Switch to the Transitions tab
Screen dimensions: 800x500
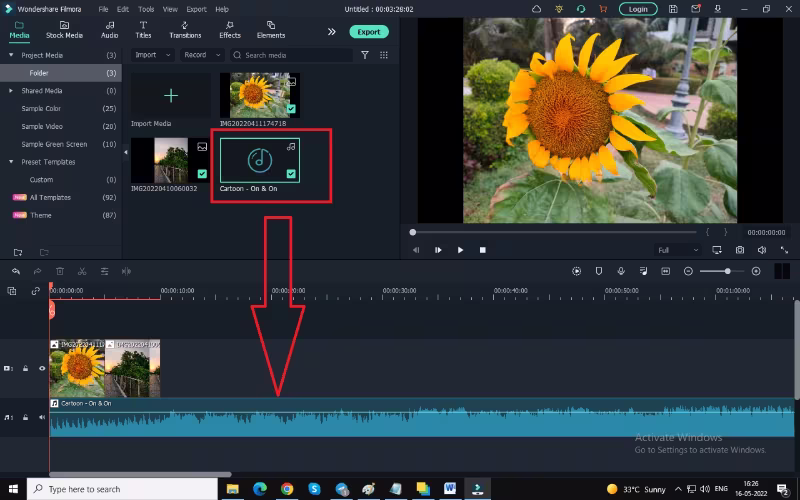(185, 29)
